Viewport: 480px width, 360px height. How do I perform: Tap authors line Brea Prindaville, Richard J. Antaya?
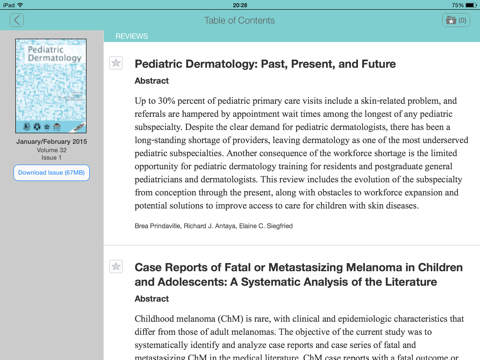pos(214,226)
